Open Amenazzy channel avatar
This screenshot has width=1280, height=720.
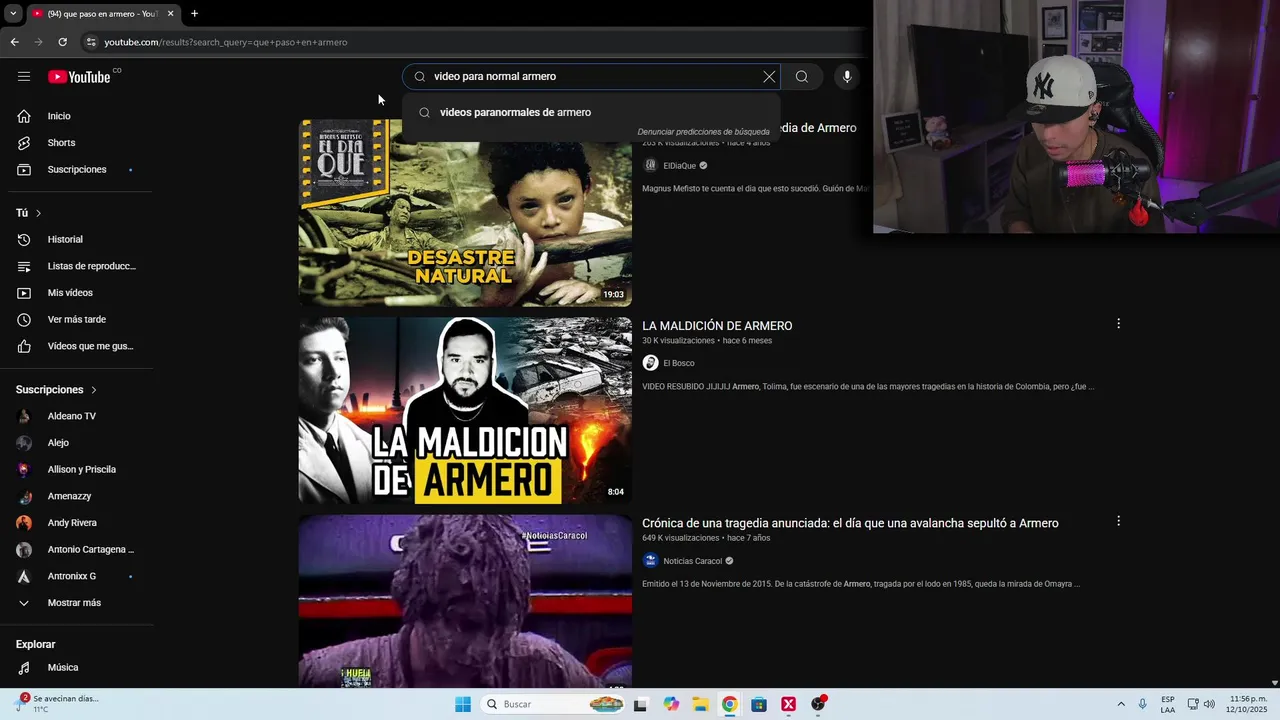point(24,496)
